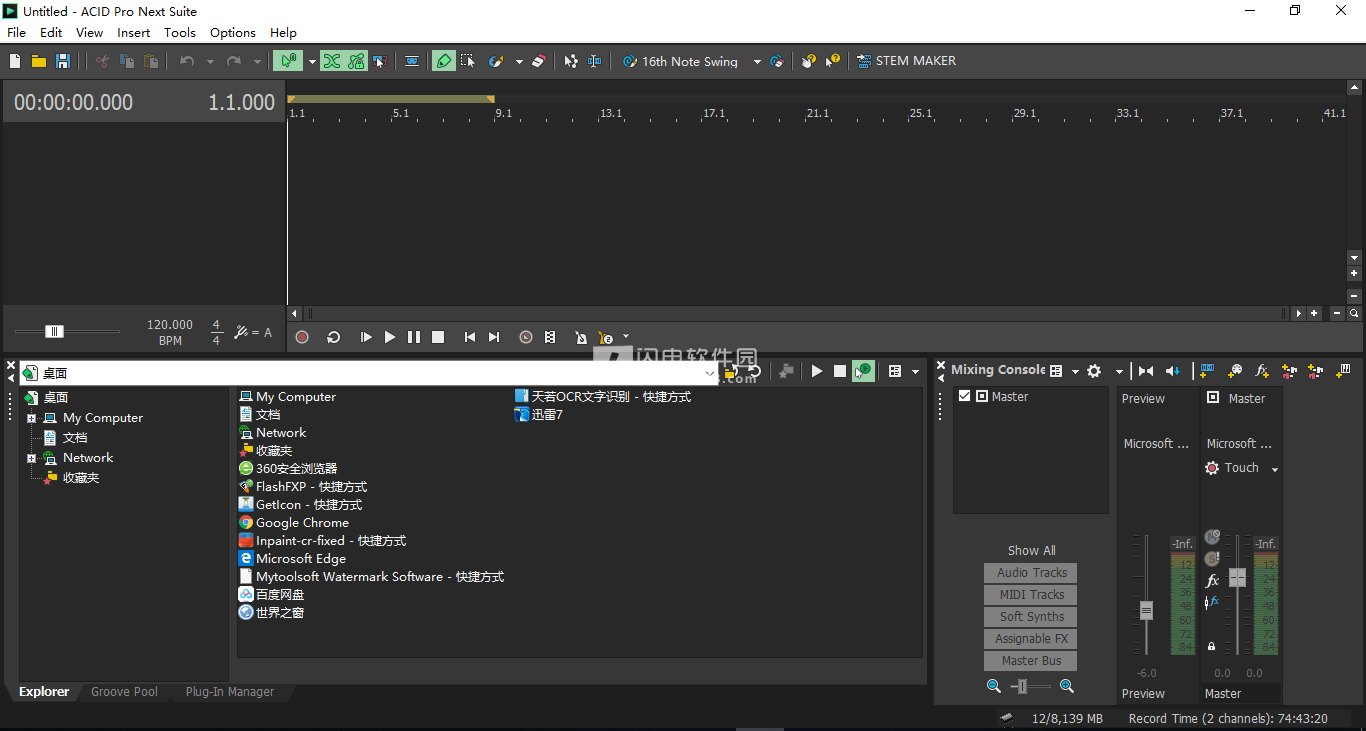1366x731 pixels.
Task: Open the Tools menu
Action: point(180,32)
